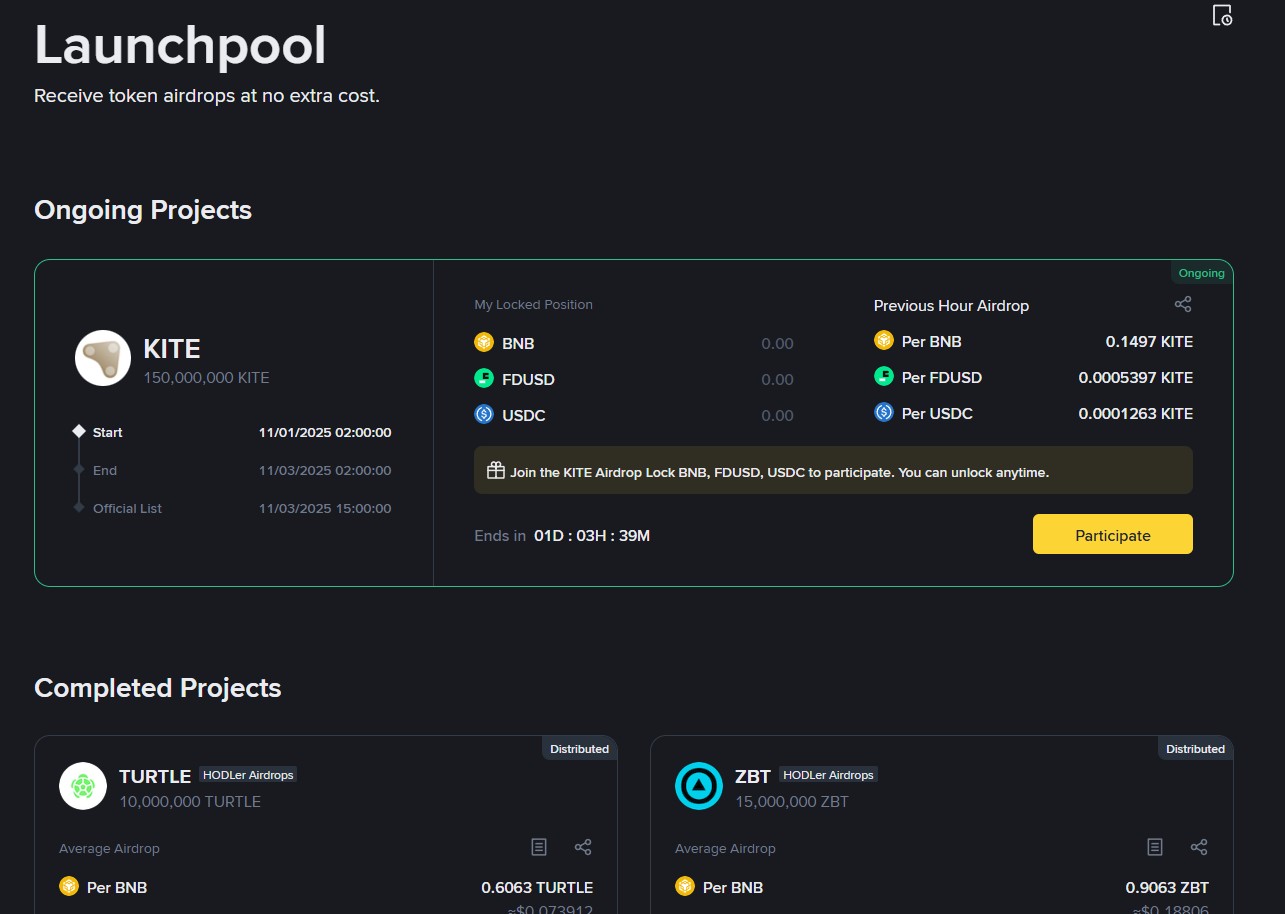Click the Participate button
1285x914 pixels.
pyautogui.click(x=1113, y=535)
